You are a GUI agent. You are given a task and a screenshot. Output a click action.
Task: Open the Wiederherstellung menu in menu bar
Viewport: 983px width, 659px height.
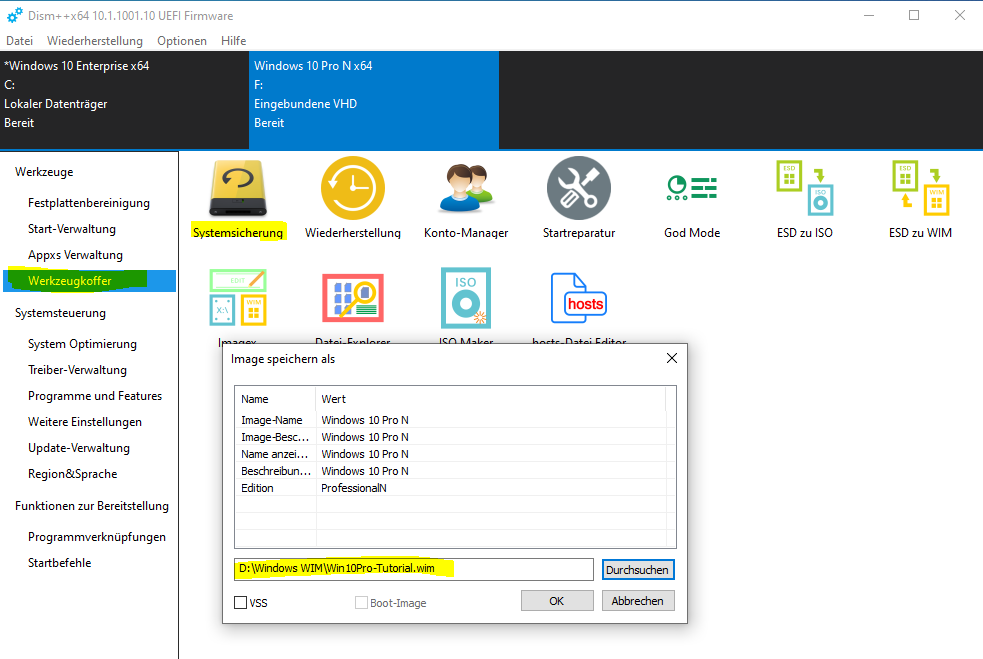click(95, 41)
